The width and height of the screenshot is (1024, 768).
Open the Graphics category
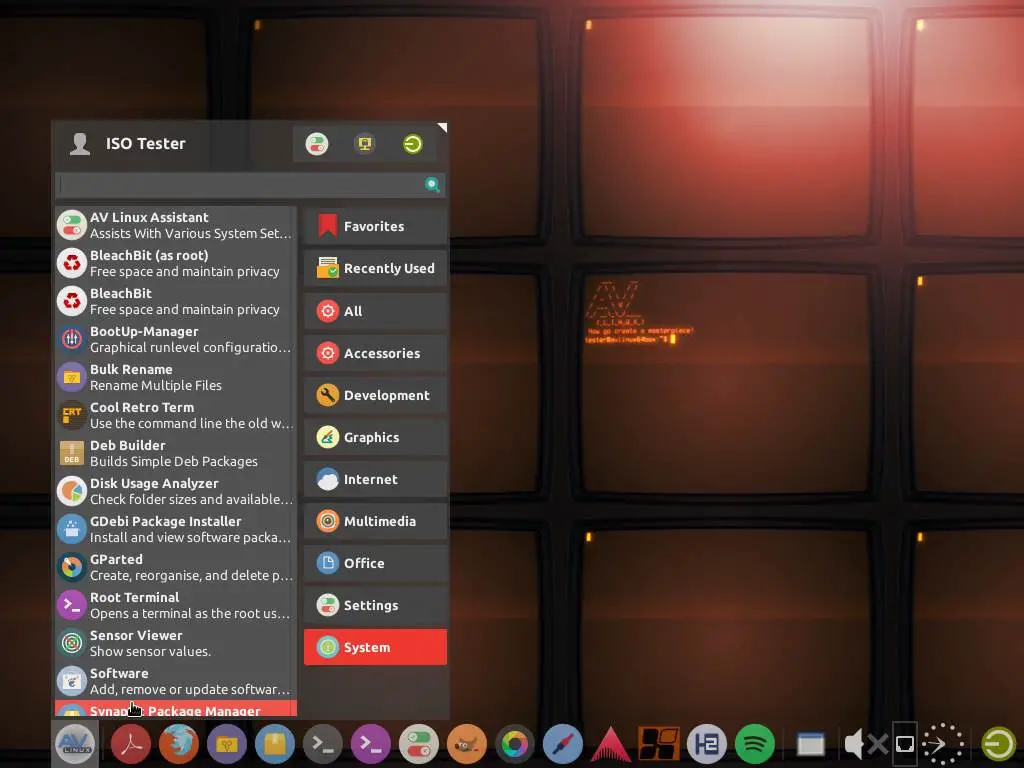pos(376,438)
